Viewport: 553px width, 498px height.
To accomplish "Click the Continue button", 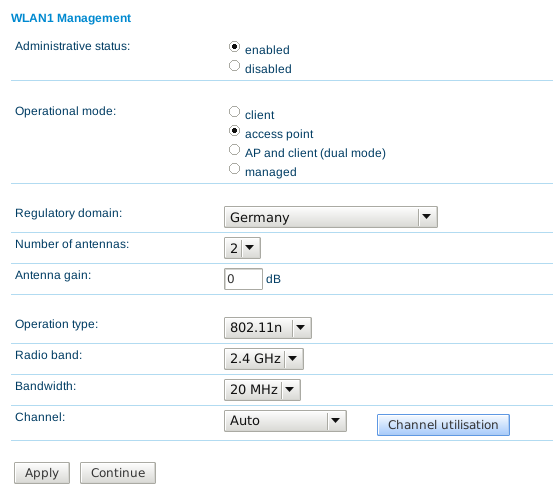I will 118,473.
